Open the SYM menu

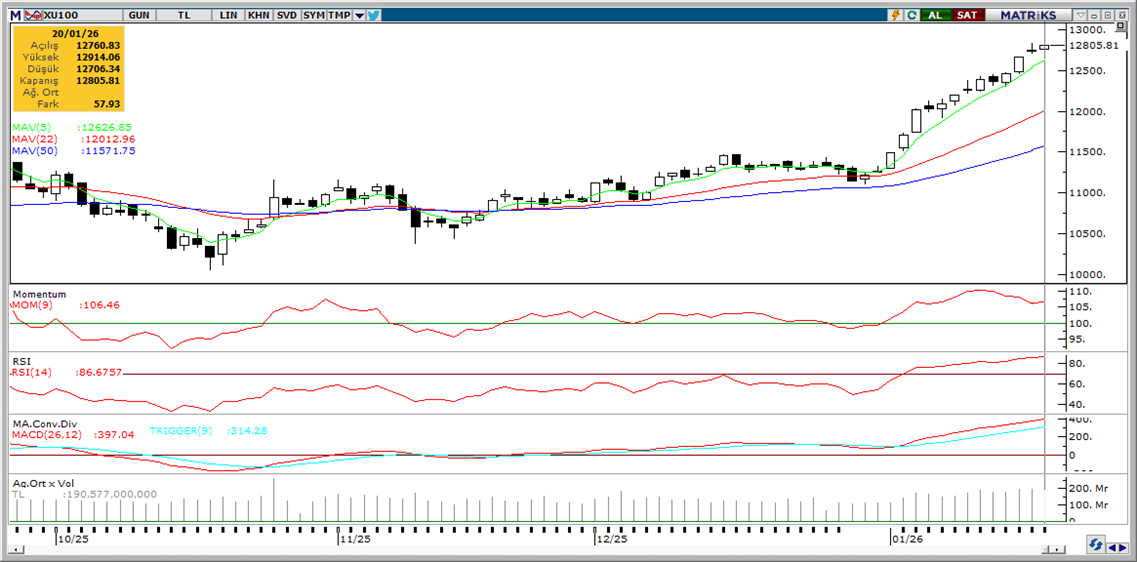(x=314, y=15)
